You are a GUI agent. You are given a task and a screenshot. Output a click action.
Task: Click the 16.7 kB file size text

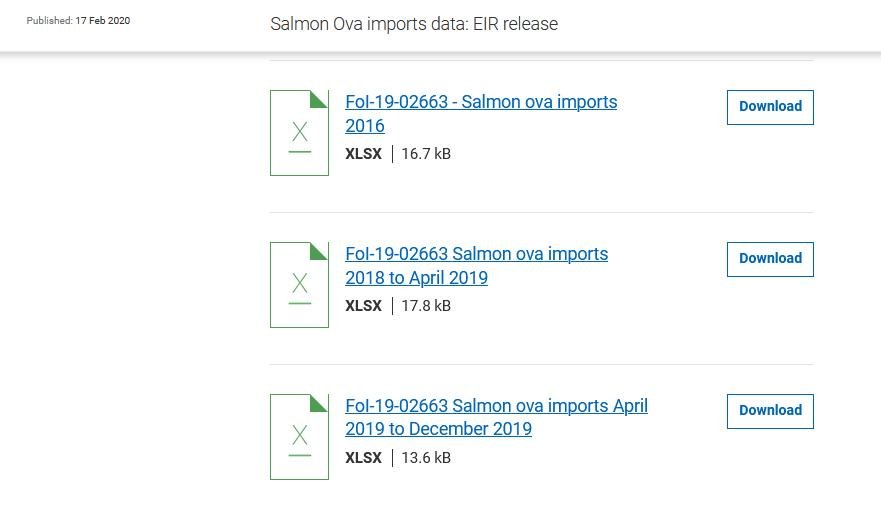click(426, 154)
